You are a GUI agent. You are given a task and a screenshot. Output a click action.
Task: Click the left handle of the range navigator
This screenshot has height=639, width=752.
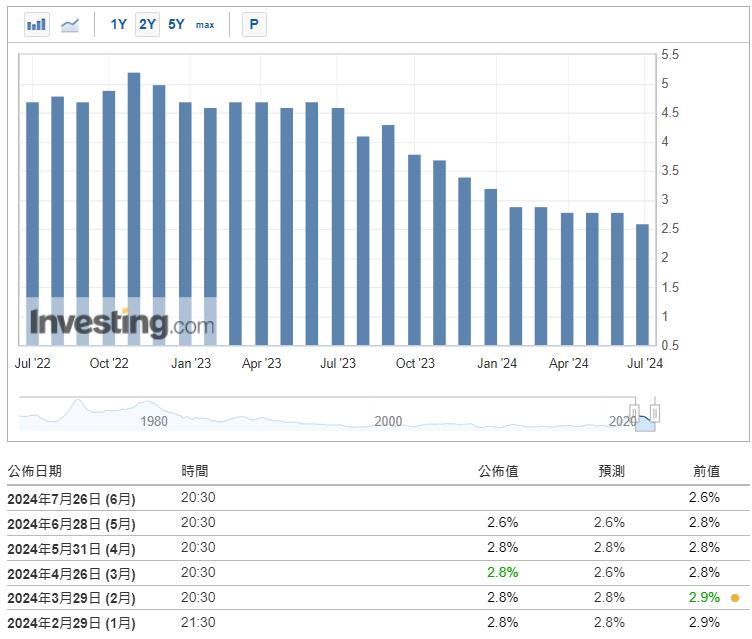[634, 412]
